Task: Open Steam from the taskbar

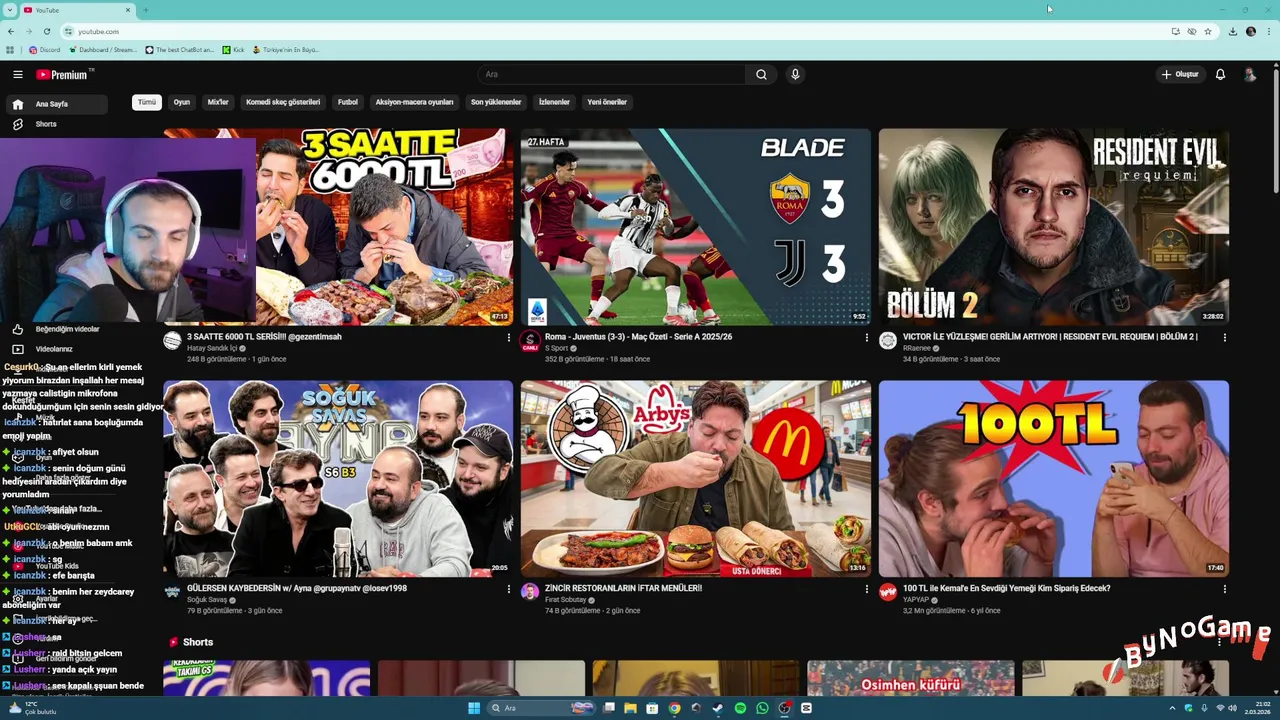Action: click(x=718, y=708)
